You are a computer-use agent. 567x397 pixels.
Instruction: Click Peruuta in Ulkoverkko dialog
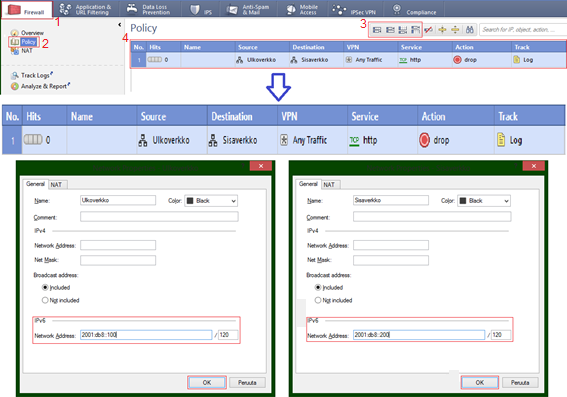tap(247, 383)
